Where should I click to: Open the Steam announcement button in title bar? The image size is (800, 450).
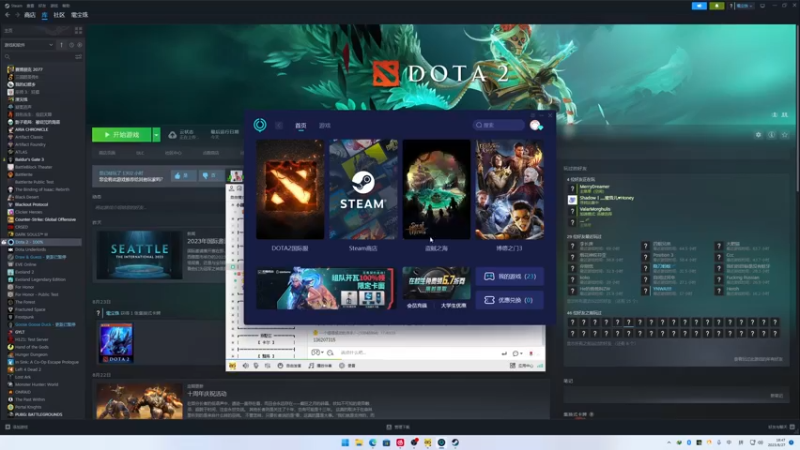click(699, 6)
